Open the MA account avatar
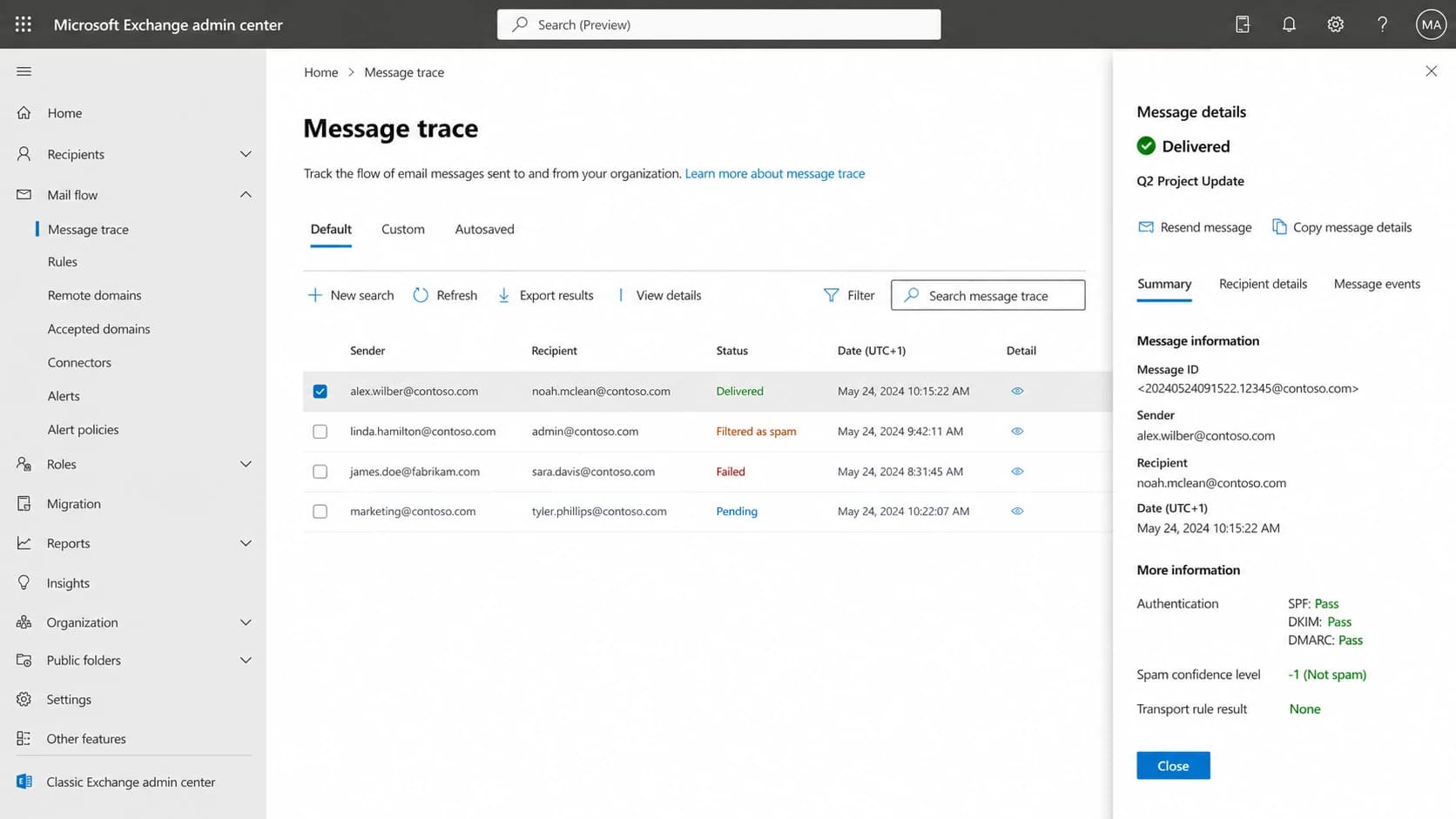Viewport: 1456px width, 819px height. coord(1431,24)
